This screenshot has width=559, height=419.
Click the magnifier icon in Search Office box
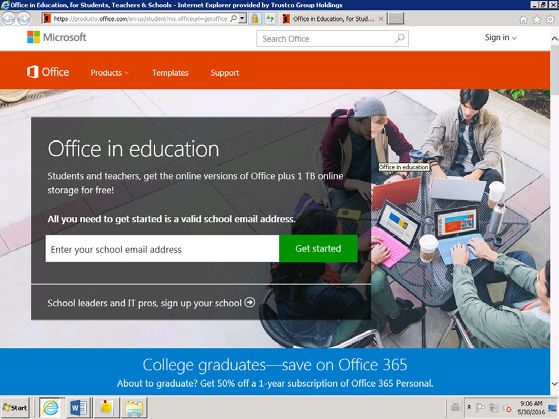(400, 38)
